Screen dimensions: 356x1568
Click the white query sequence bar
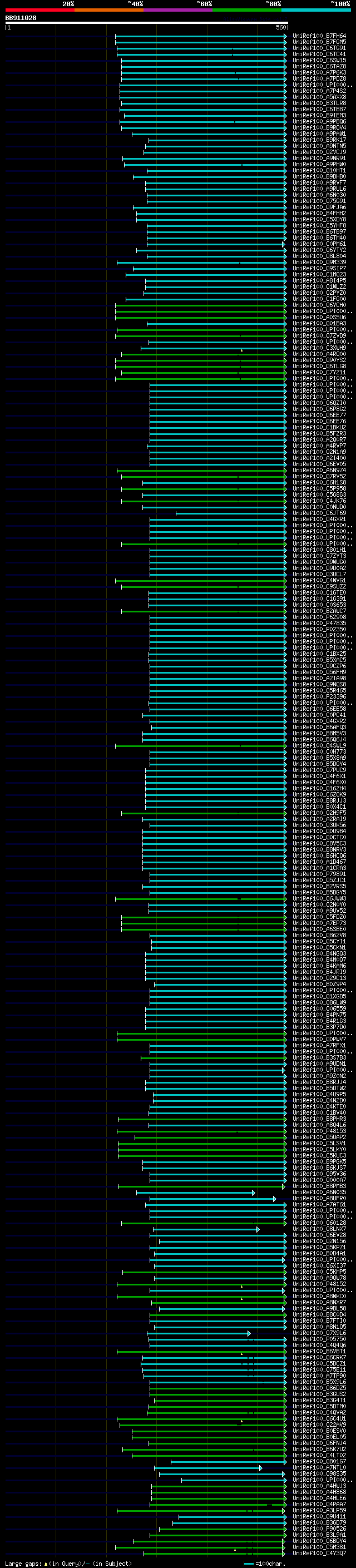[x=147, y=22]
